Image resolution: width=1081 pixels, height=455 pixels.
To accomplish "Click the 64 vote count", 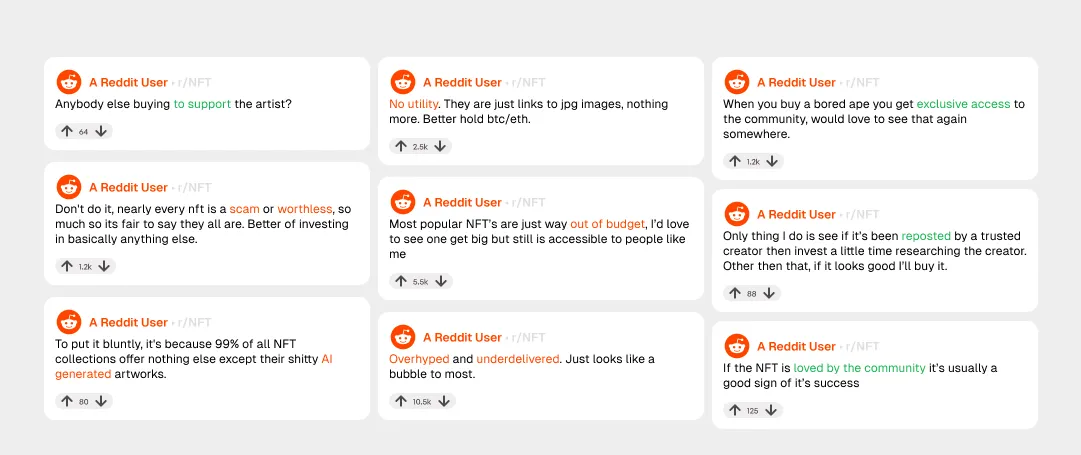I will point(83,132).
